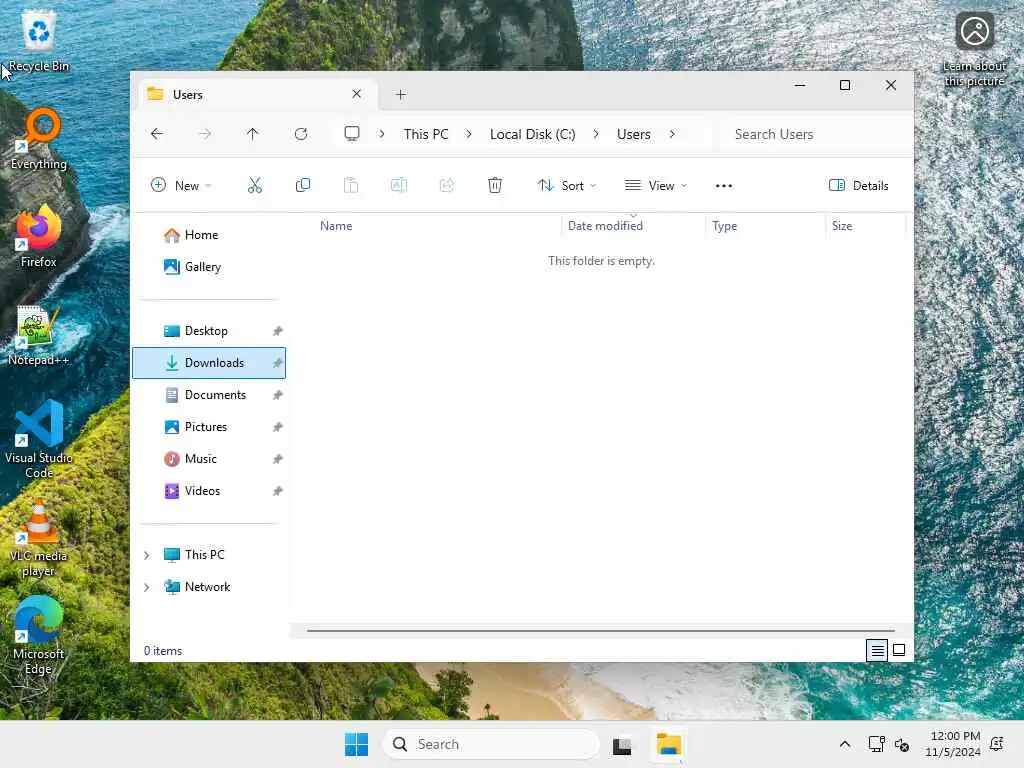The image size is (1024, 768).
Task: Click the Paste clipboard icon
Action: pyautogui.click(x=351, y=185)
